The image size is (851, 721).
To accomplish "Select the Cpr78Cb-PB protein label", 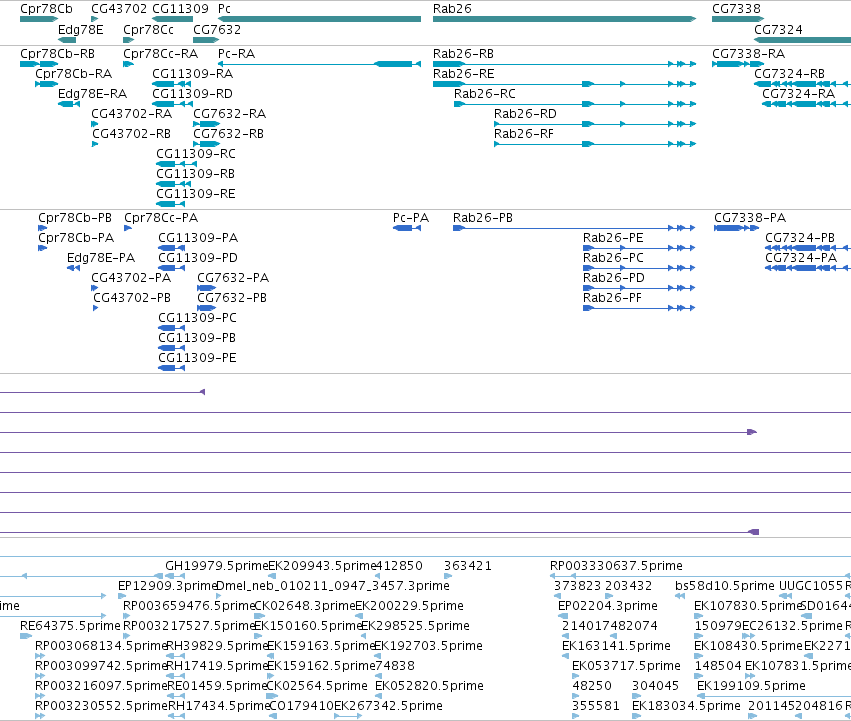I will coord(75,218).
